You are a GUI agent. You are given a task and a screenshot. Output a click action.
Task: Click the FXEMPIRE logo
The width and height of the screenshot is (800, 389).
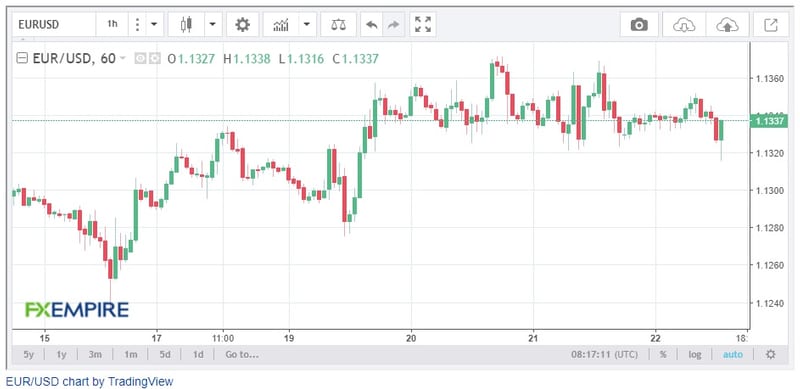(x=77, y=309)
